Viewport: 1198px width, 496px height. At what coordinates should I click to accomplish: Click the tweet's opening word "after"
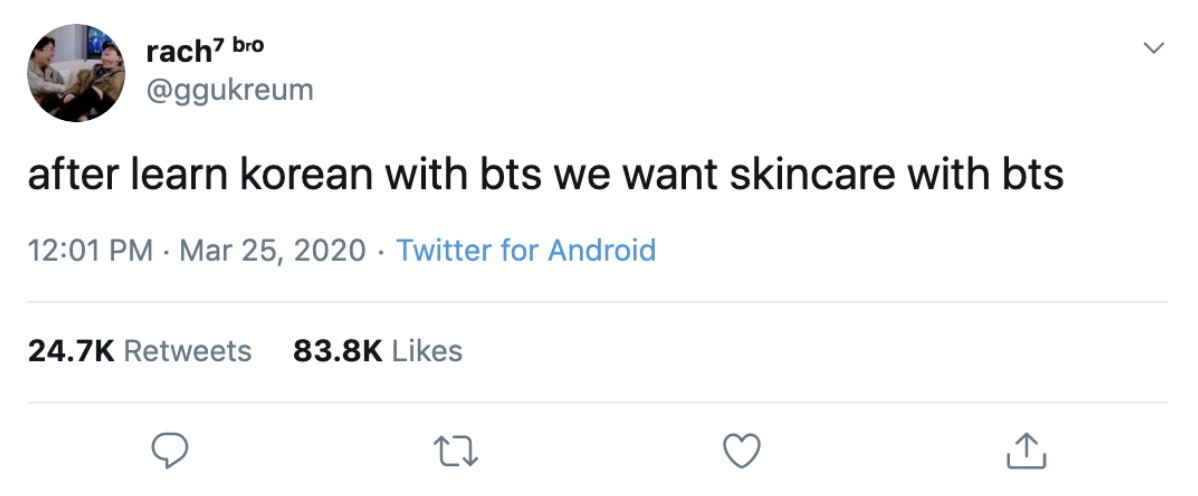(75, 175)
